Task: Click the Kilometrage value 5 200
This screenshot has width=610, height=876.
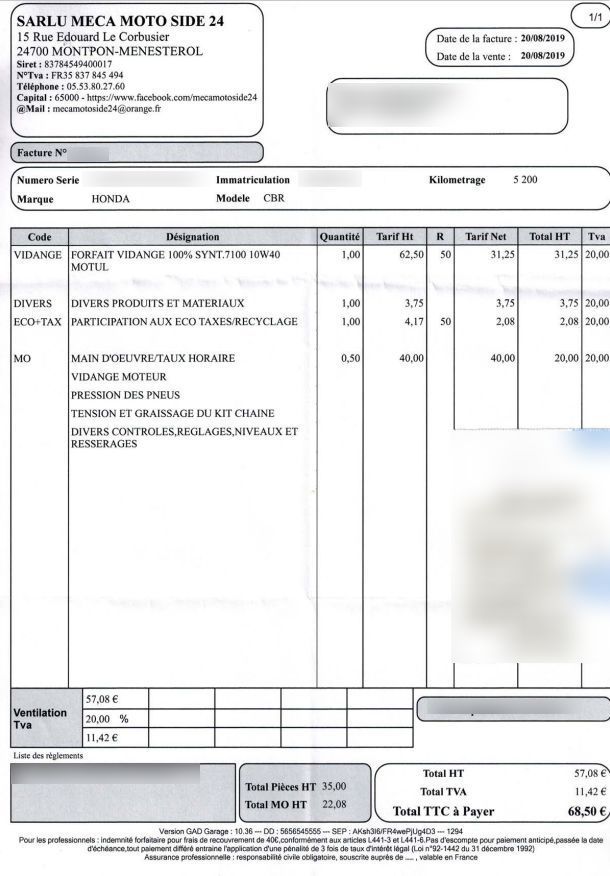Action: pos(525,180)
